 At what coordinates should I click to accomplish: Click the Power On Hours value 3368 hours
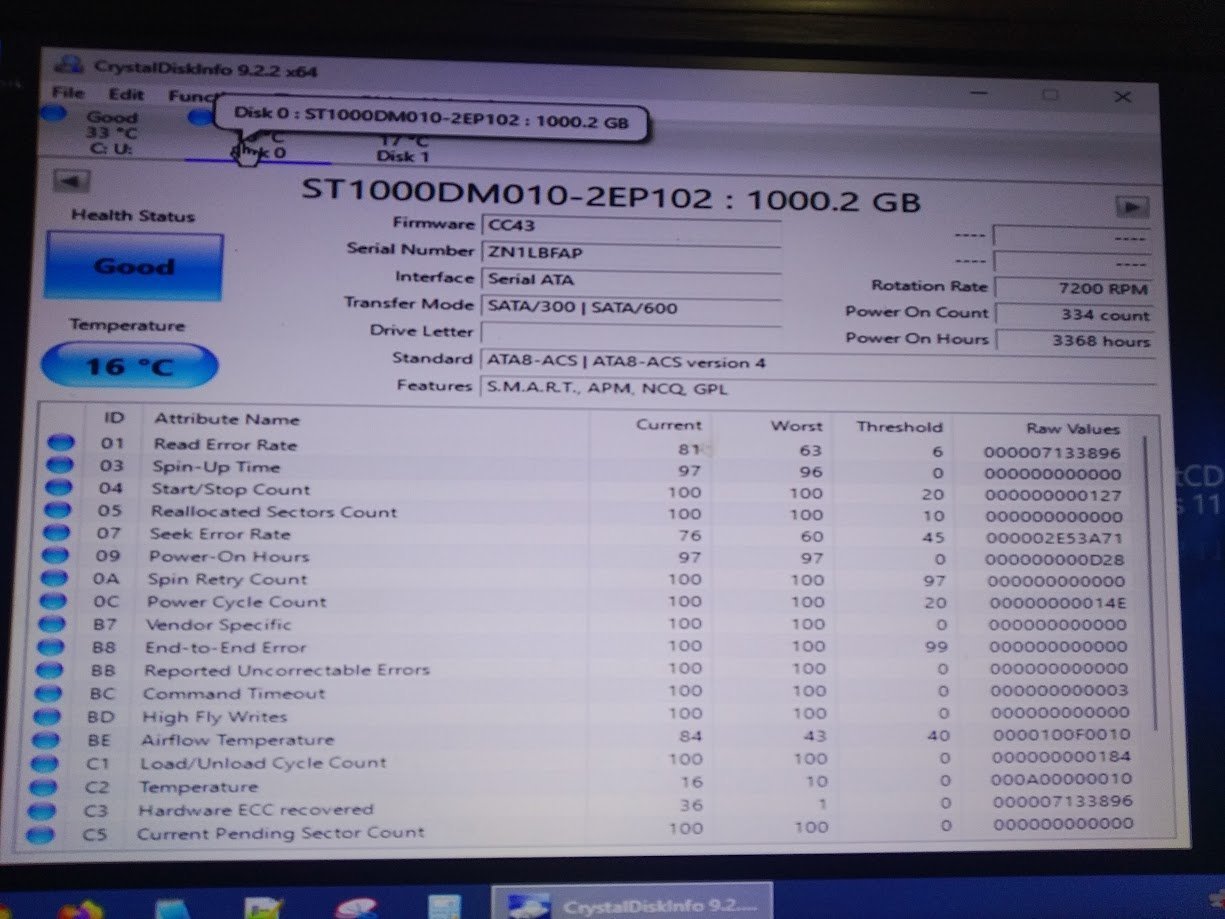click(1075, 340)
